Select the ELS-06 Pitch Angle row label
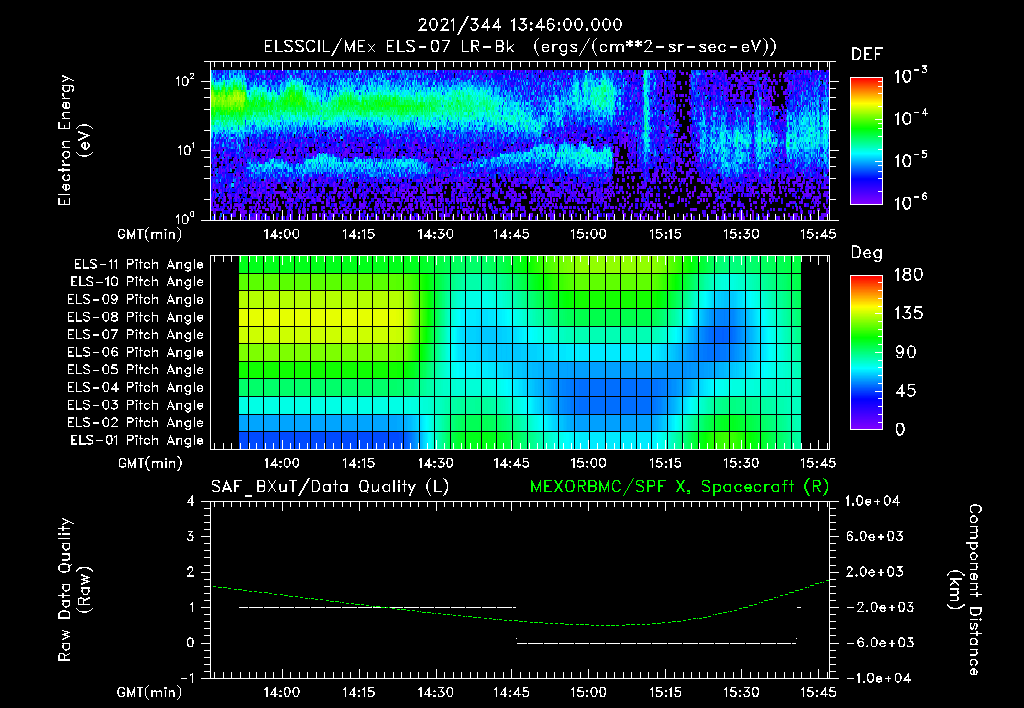This screenshot has width=1024, height=708. pos(136,352)
